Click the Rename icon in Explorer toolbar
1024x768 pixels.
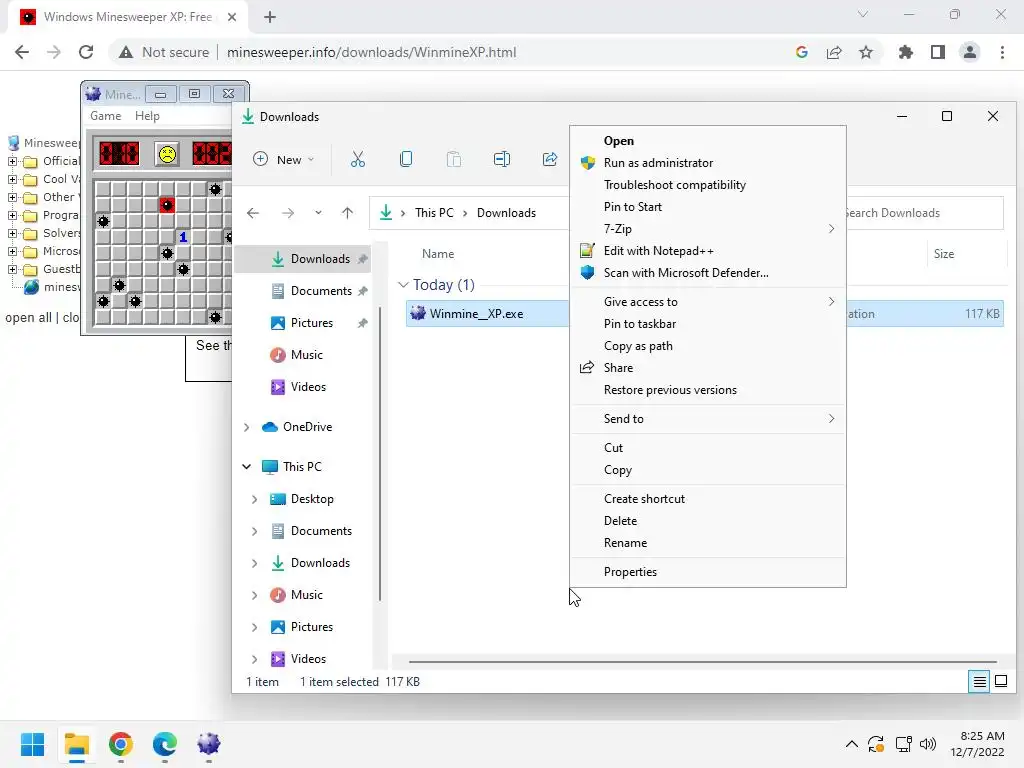[x=502, y=159]
